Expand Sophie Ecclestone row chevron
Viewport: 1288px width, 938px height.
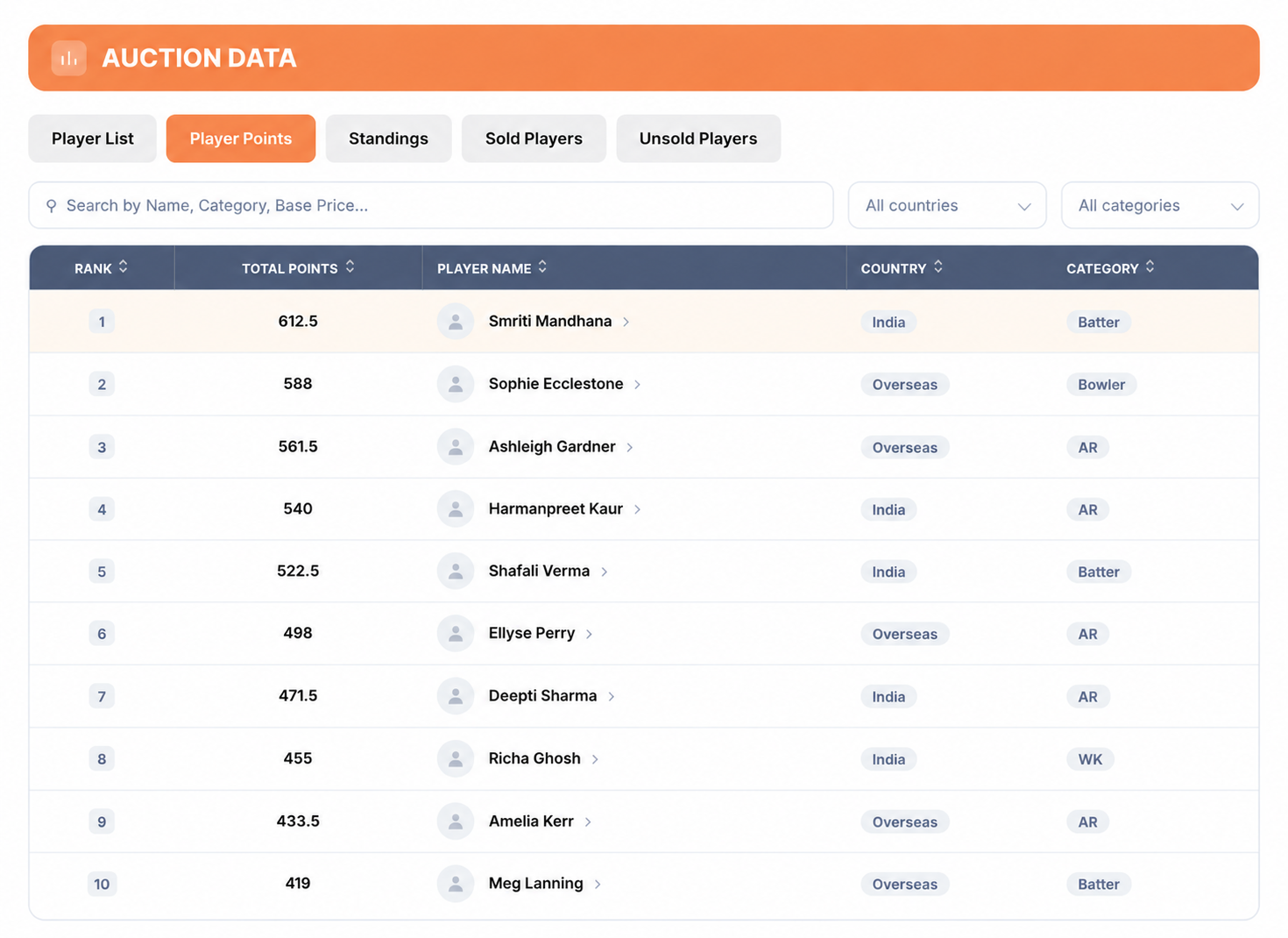tap(638, 384)
